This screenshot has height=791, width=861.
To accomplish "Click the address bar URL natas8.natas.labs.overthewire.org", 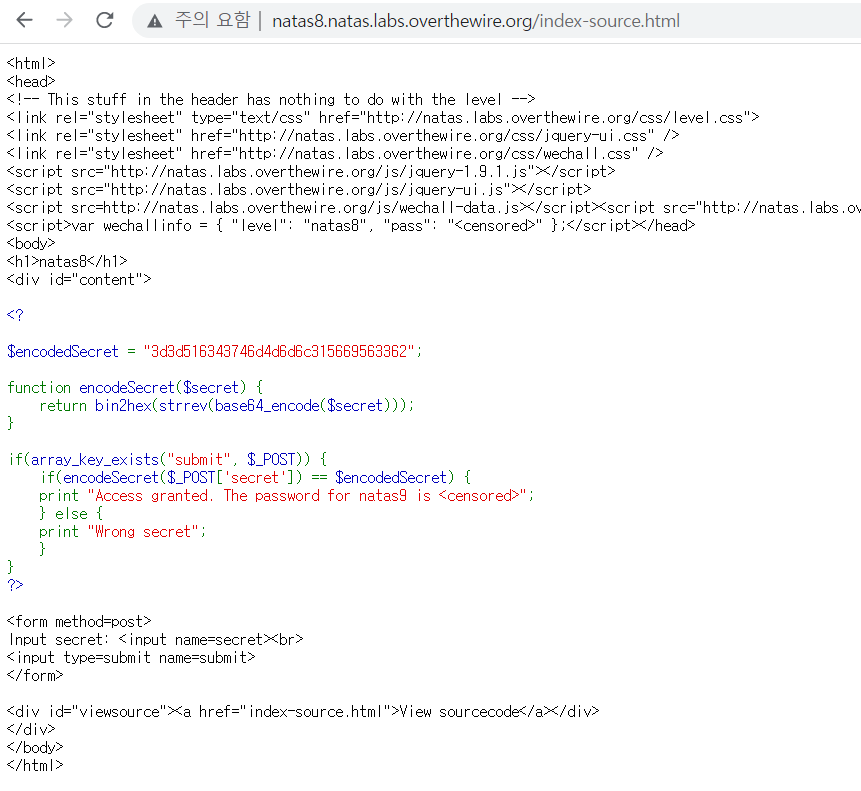I will coord(476,21).
